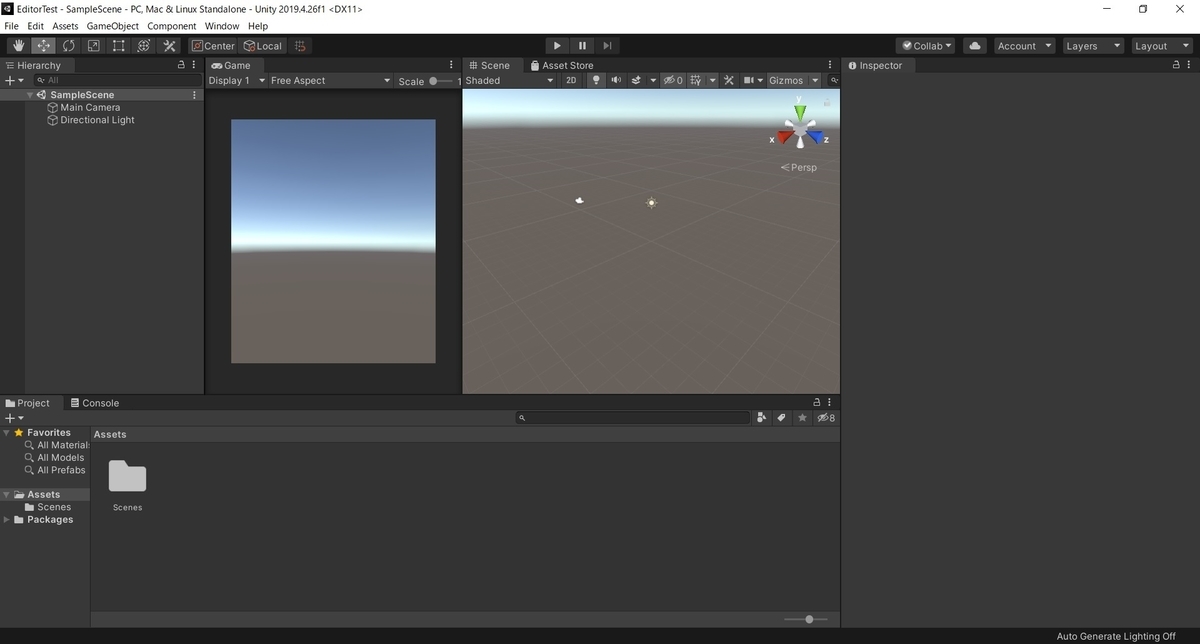1200x644 pixels.
Task: Open the Free Aspect dropdown
Action: [330, 80]
